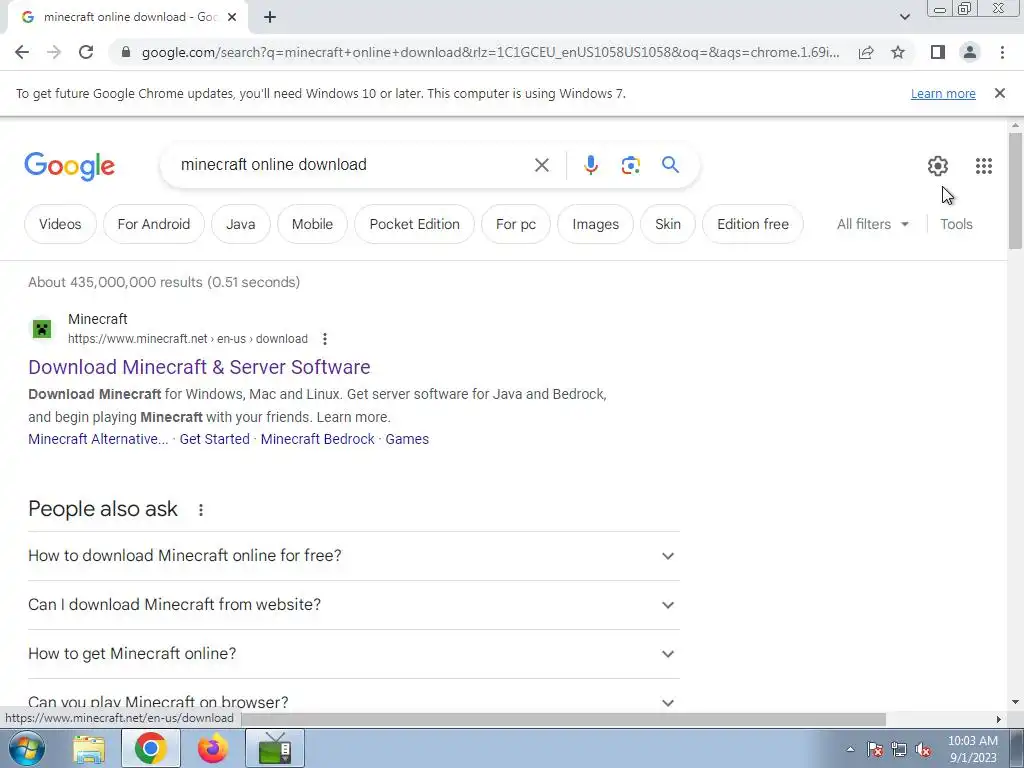Open the Google apps grid
The image size is (1024, 768).
(984, 166)
